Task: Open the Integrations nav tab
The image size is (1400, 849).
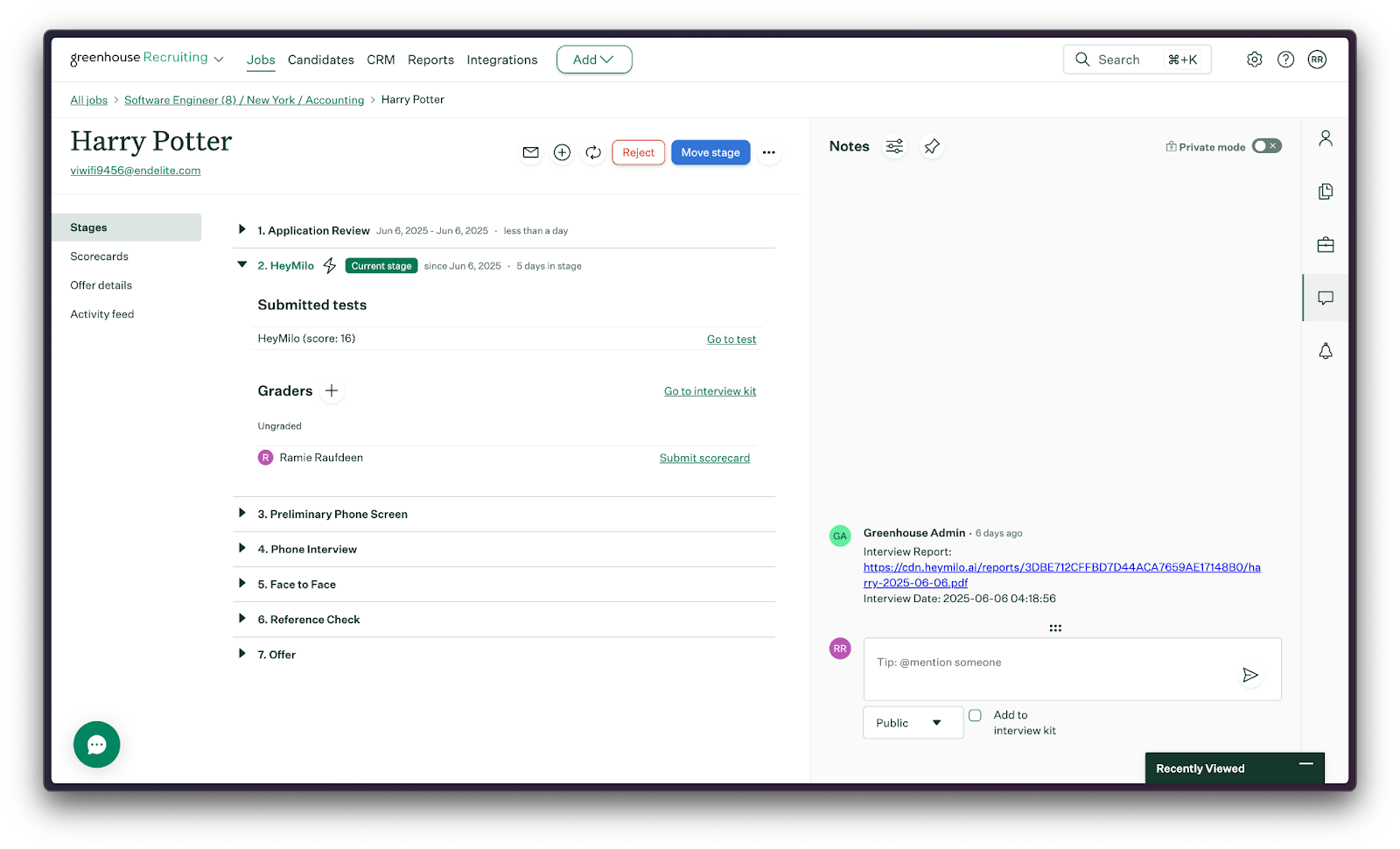Action: (502, 60)
